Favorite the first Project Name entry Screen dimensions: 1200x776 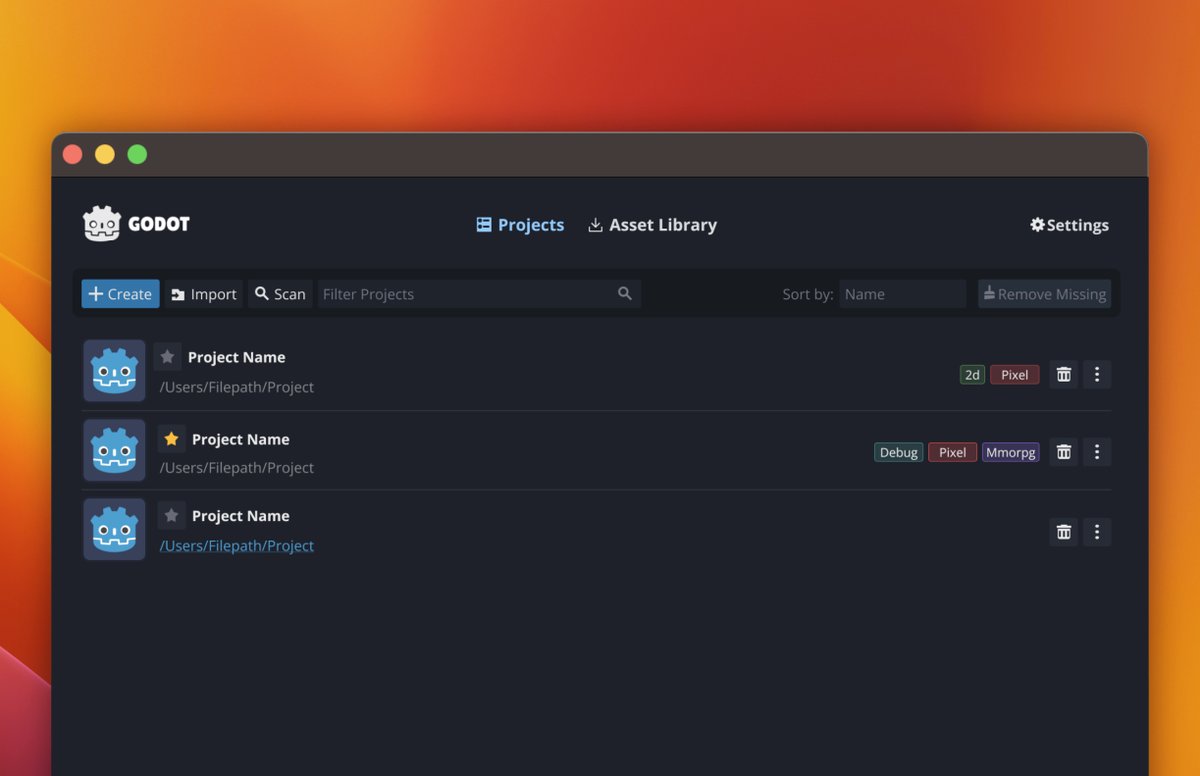click(167, 356)
